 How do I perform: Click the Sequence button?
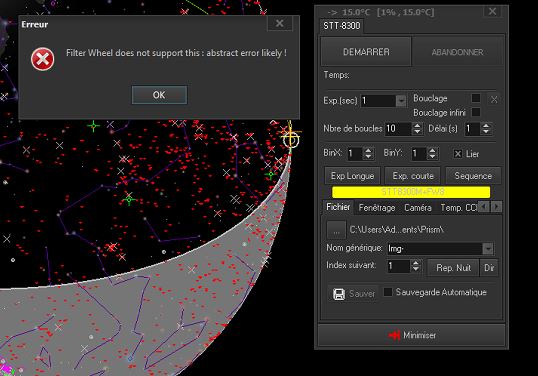473,176
